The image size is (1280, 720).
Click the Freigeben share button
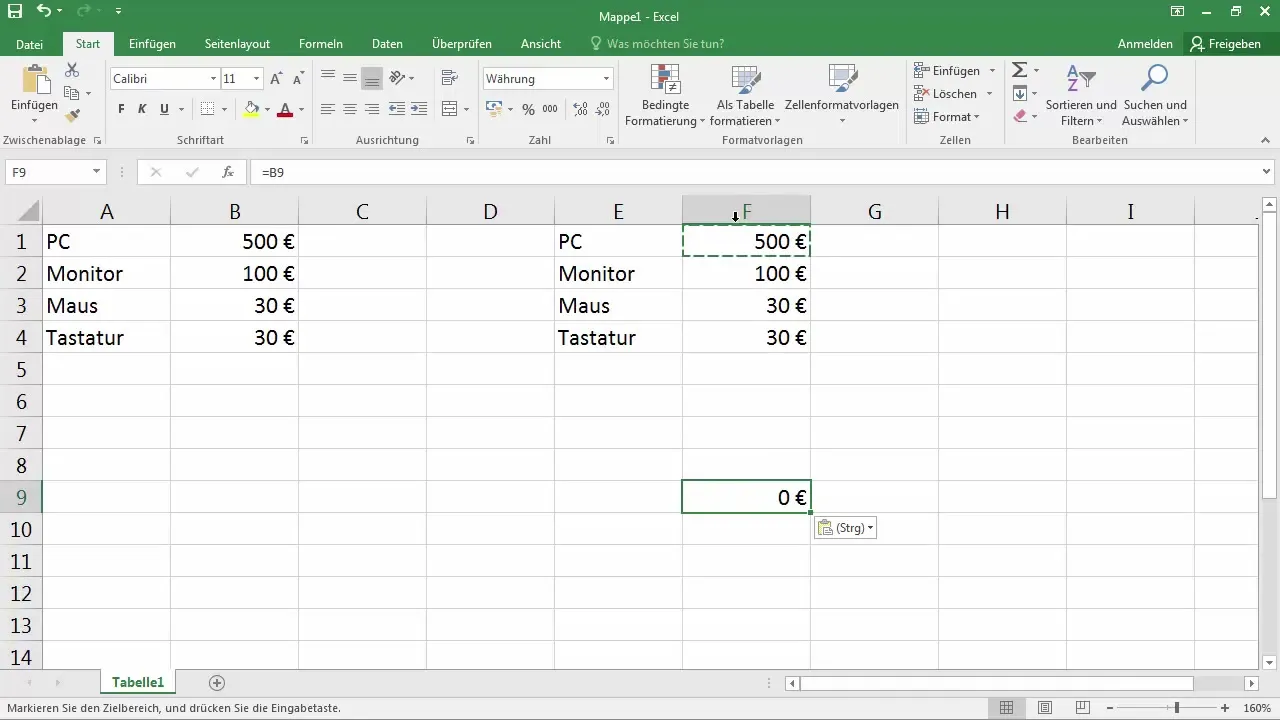1226,44
